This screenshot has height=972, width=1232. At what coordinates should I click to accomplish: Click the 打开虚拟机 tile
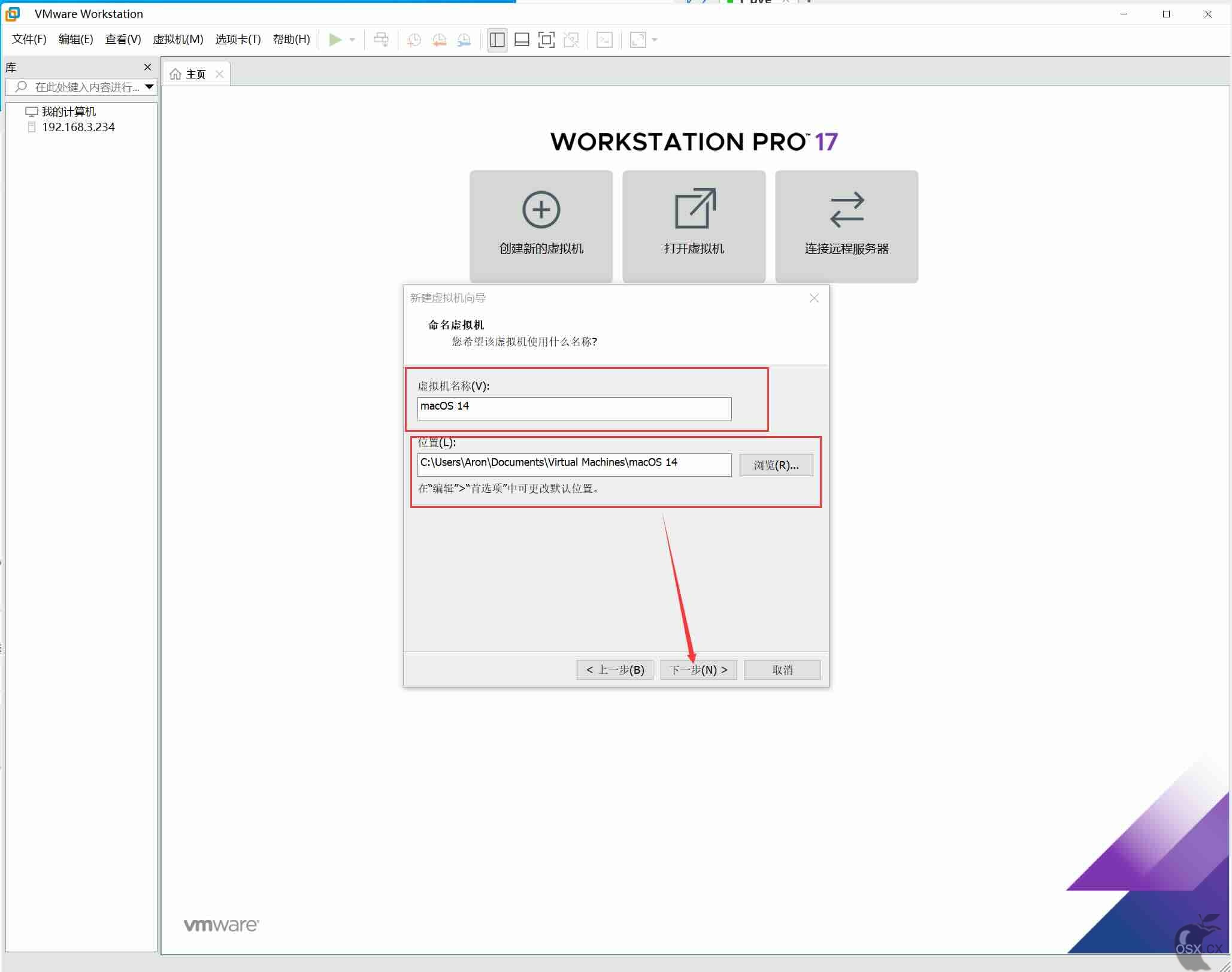[694, 226]
